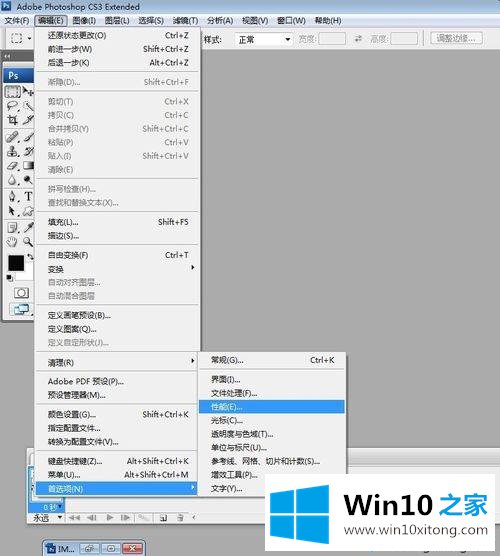
Task: Select the Custom Shape tool
Action: [28, 211]
